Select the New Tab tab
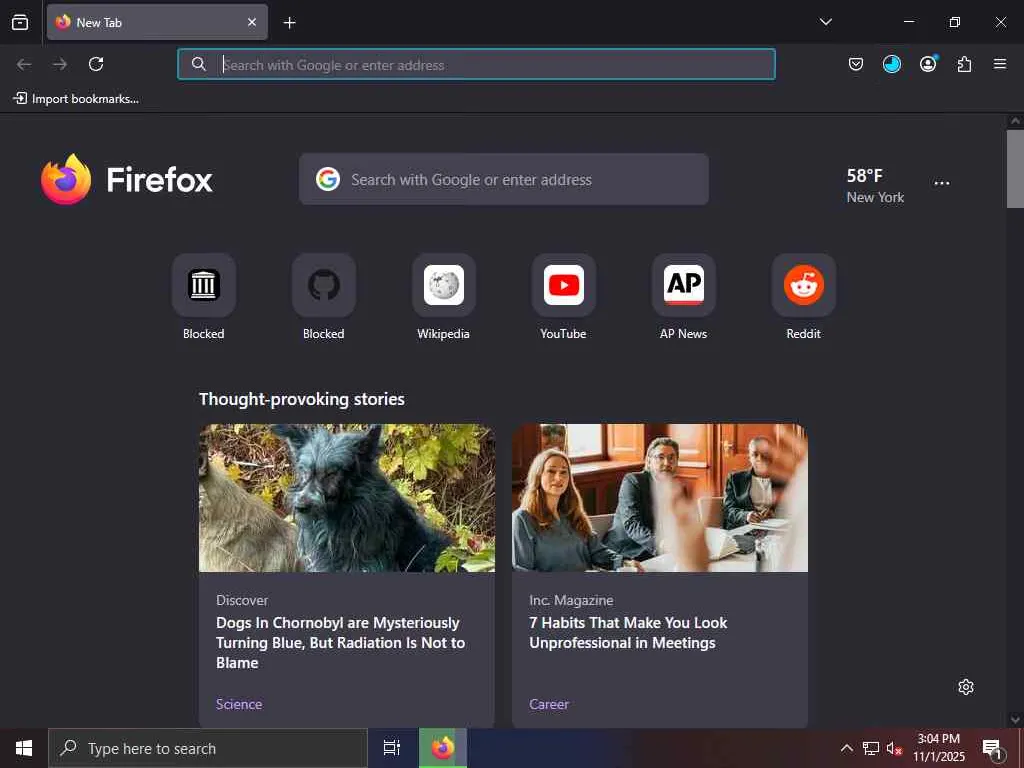 coord(157,22)
